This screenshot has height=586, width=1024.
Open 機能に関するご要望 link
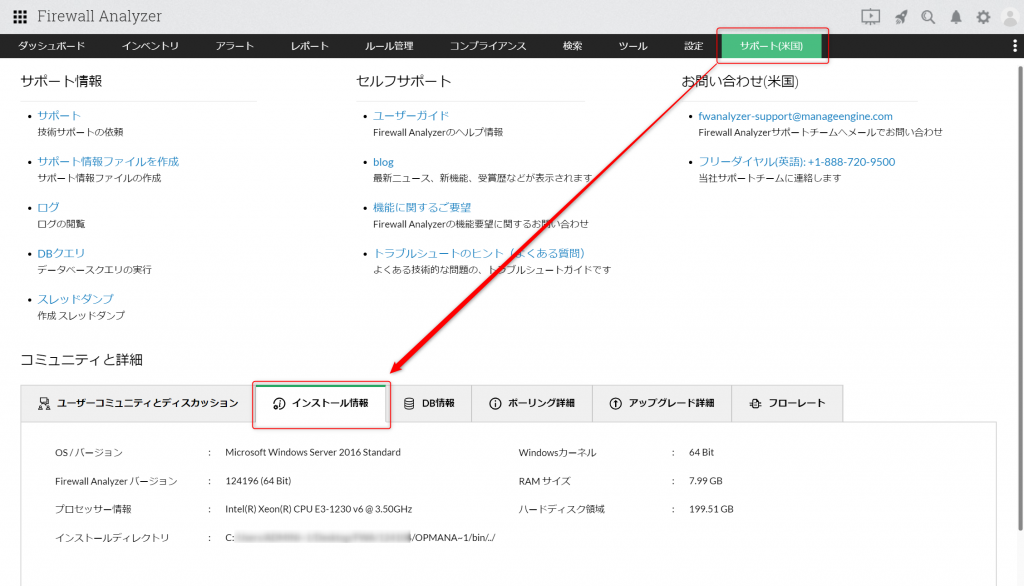click(422, 207)
